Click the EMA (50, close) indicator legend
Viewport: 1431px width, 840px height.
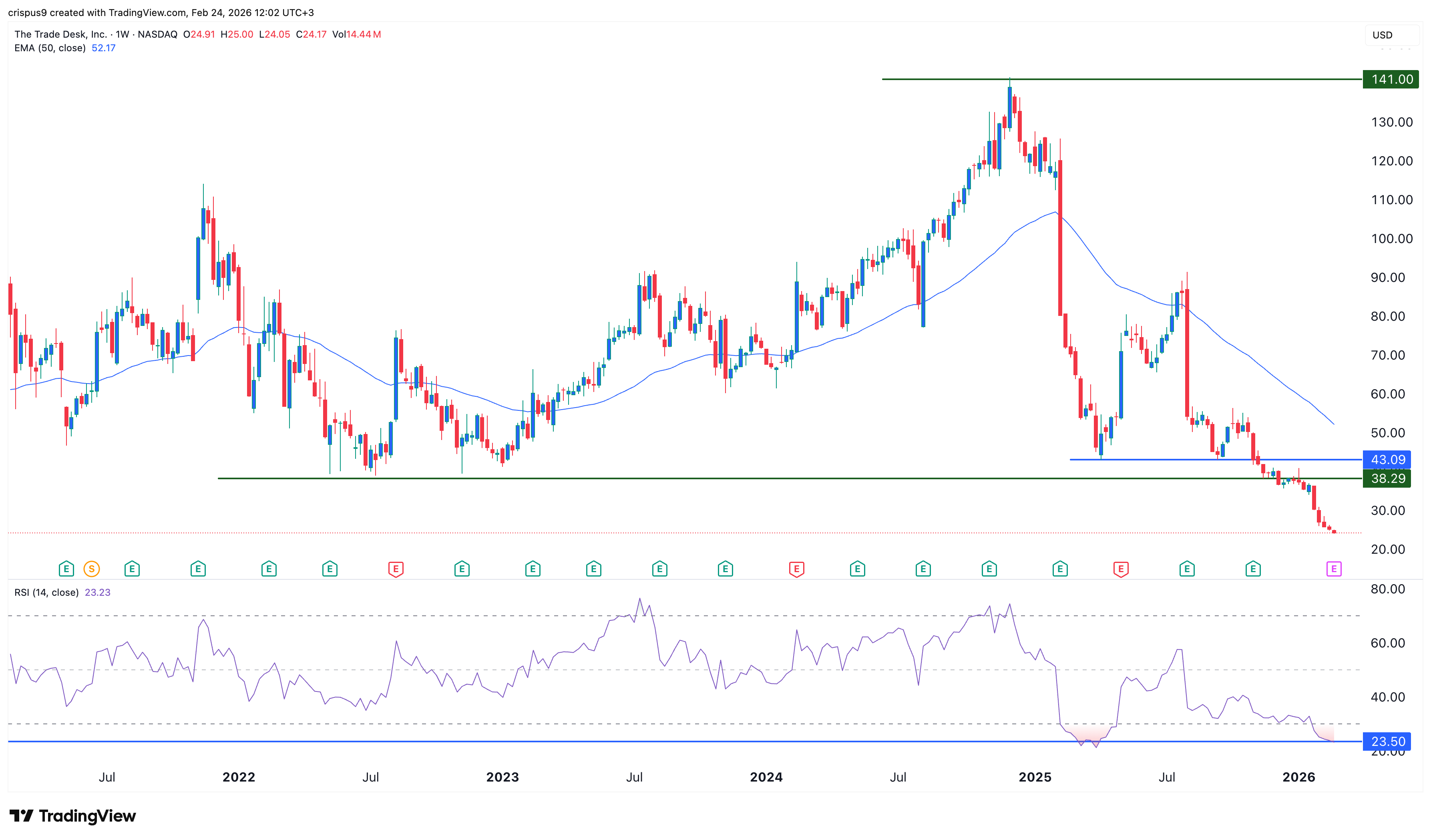pyautogui.click(x=50, y=48)
